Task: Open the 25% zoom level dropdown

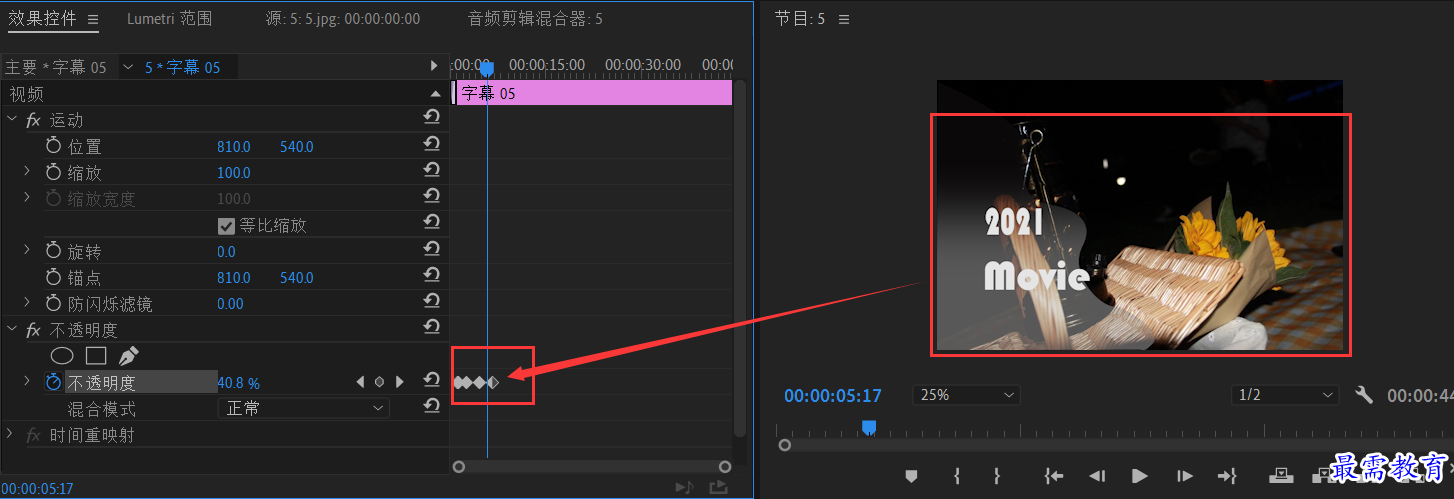Action: (x=965, y=395)
